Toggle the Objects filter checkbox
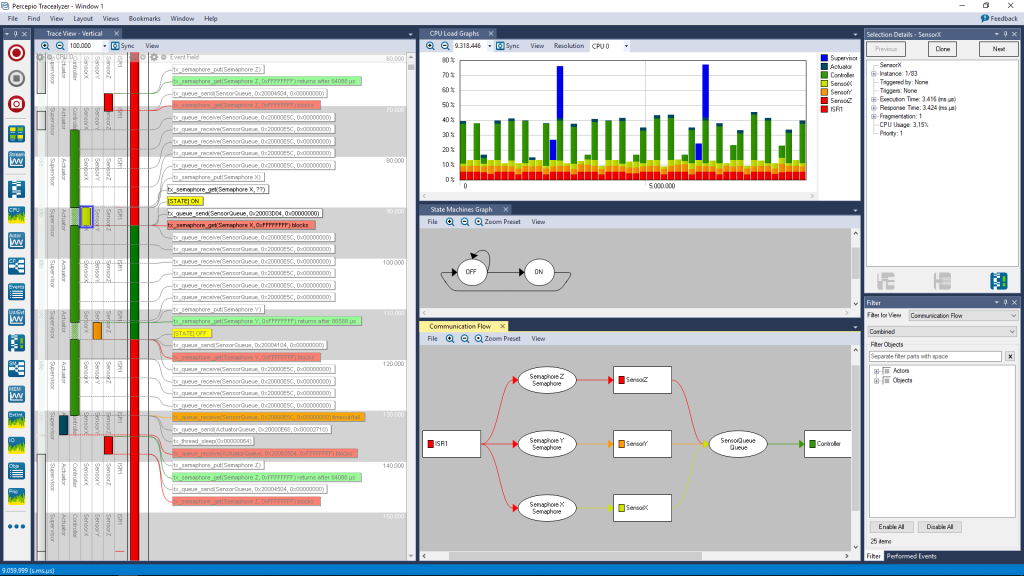Viewport: 1024px width, 576px height. pos(886,380)
